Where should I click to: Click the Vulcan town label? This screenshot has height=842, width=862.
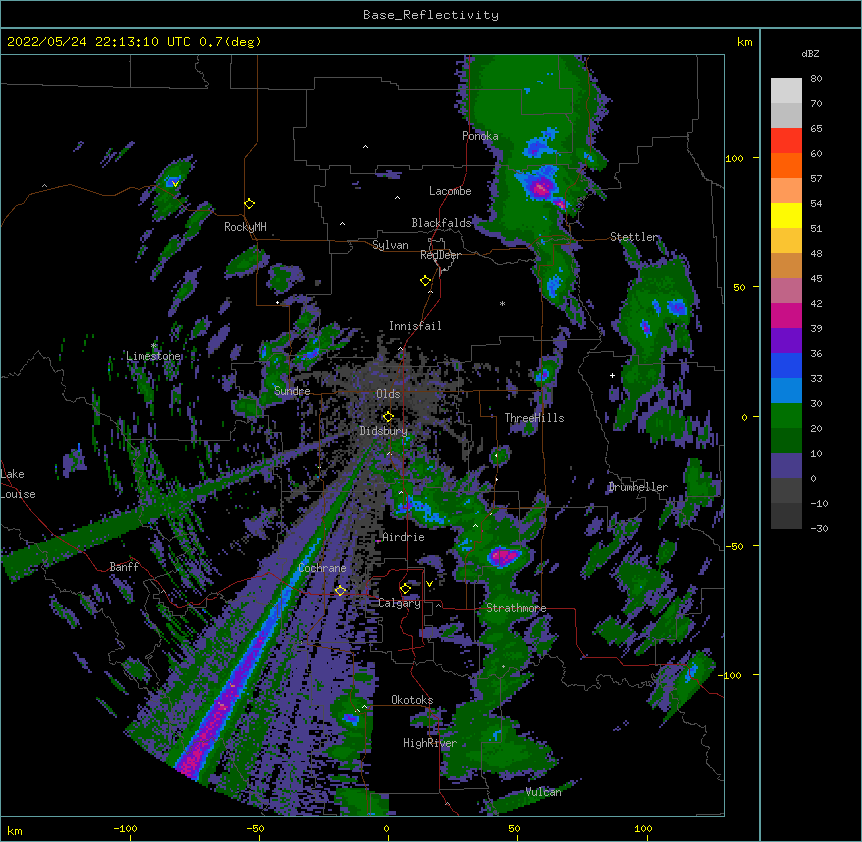[x=543, y=792]
